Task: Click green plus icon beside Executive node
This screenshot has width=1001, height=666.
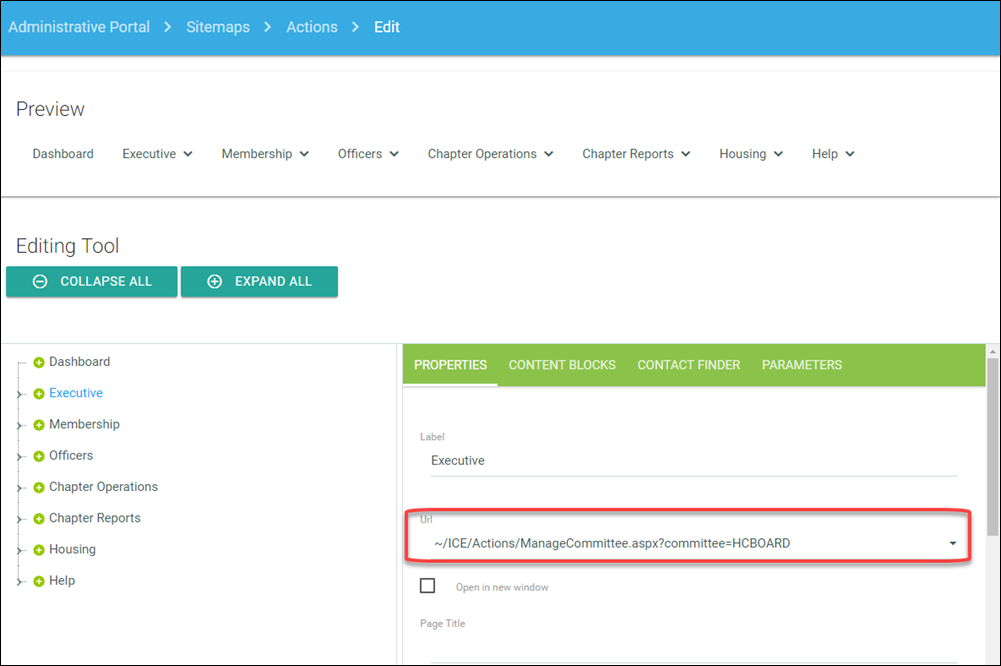Action: pyautogui.click(x=39, y=394)
